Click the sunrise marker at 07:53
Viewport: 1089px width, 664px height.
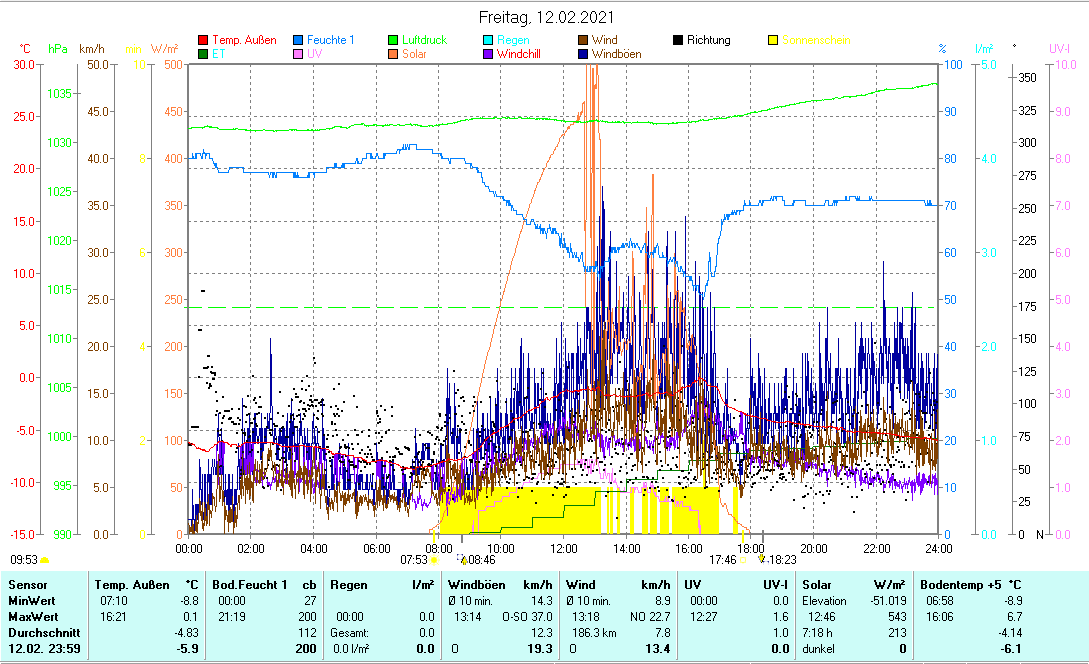435,561
